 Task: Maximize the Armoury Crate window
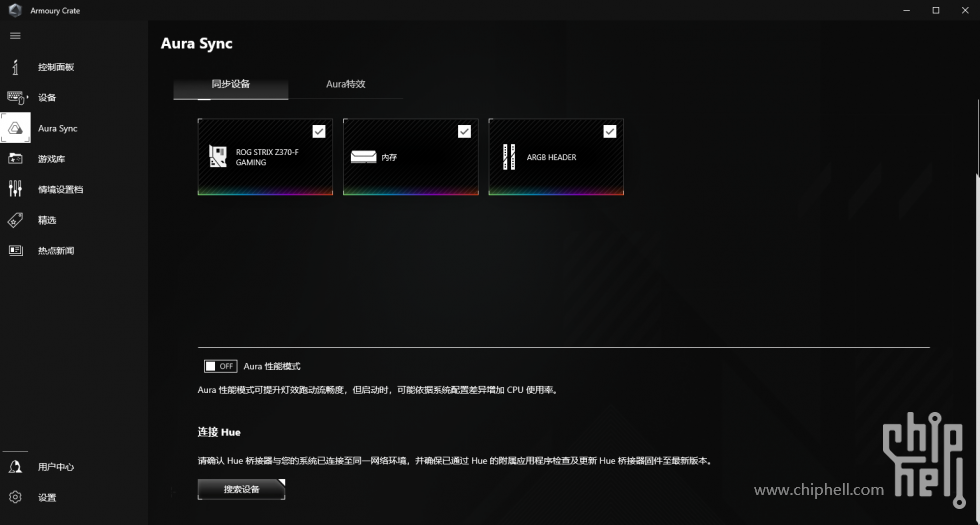click(936, 10)
